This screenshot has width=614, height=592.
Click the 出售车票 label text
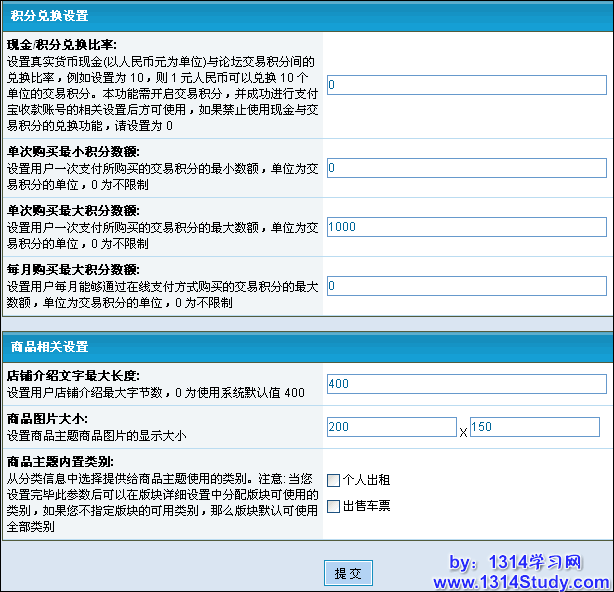pos(366,506)
